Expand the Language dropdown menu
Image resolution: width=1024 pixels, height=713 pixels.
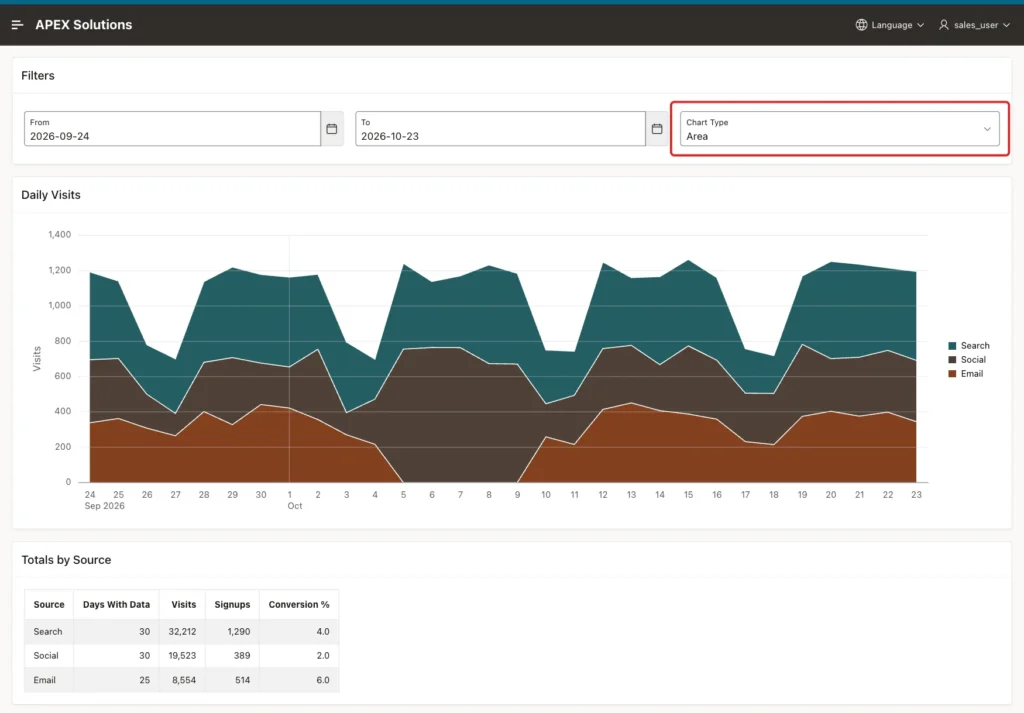tap(890, 25)
